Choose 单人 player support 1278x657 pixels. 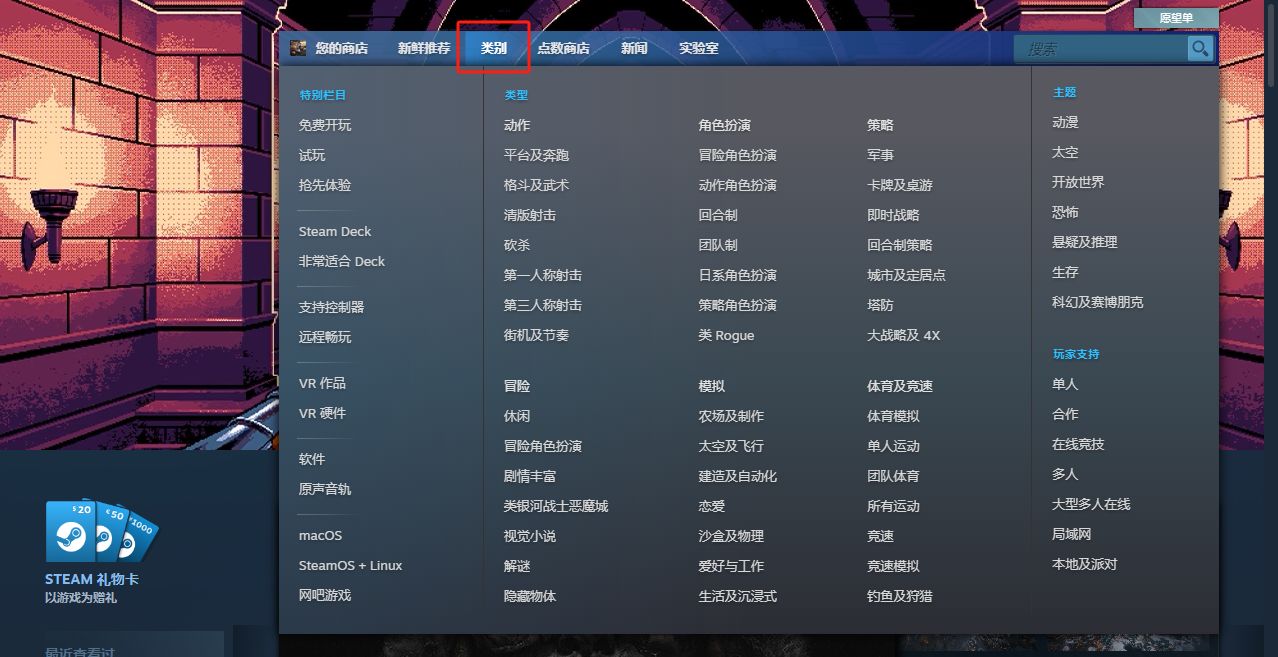point(1065,384)
